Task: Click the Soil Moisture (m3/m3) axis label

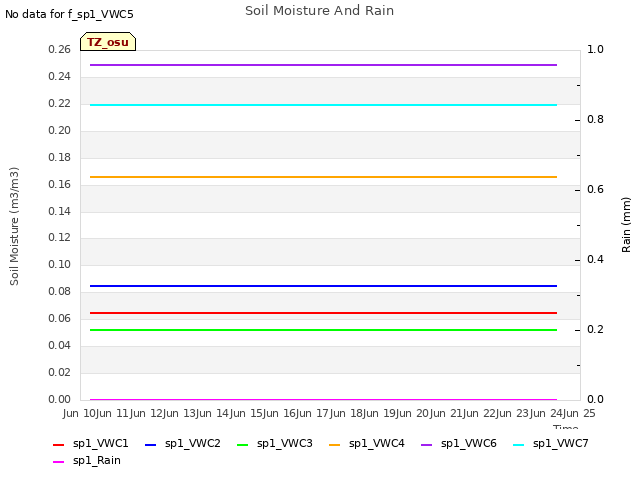Action: (14, 226)
